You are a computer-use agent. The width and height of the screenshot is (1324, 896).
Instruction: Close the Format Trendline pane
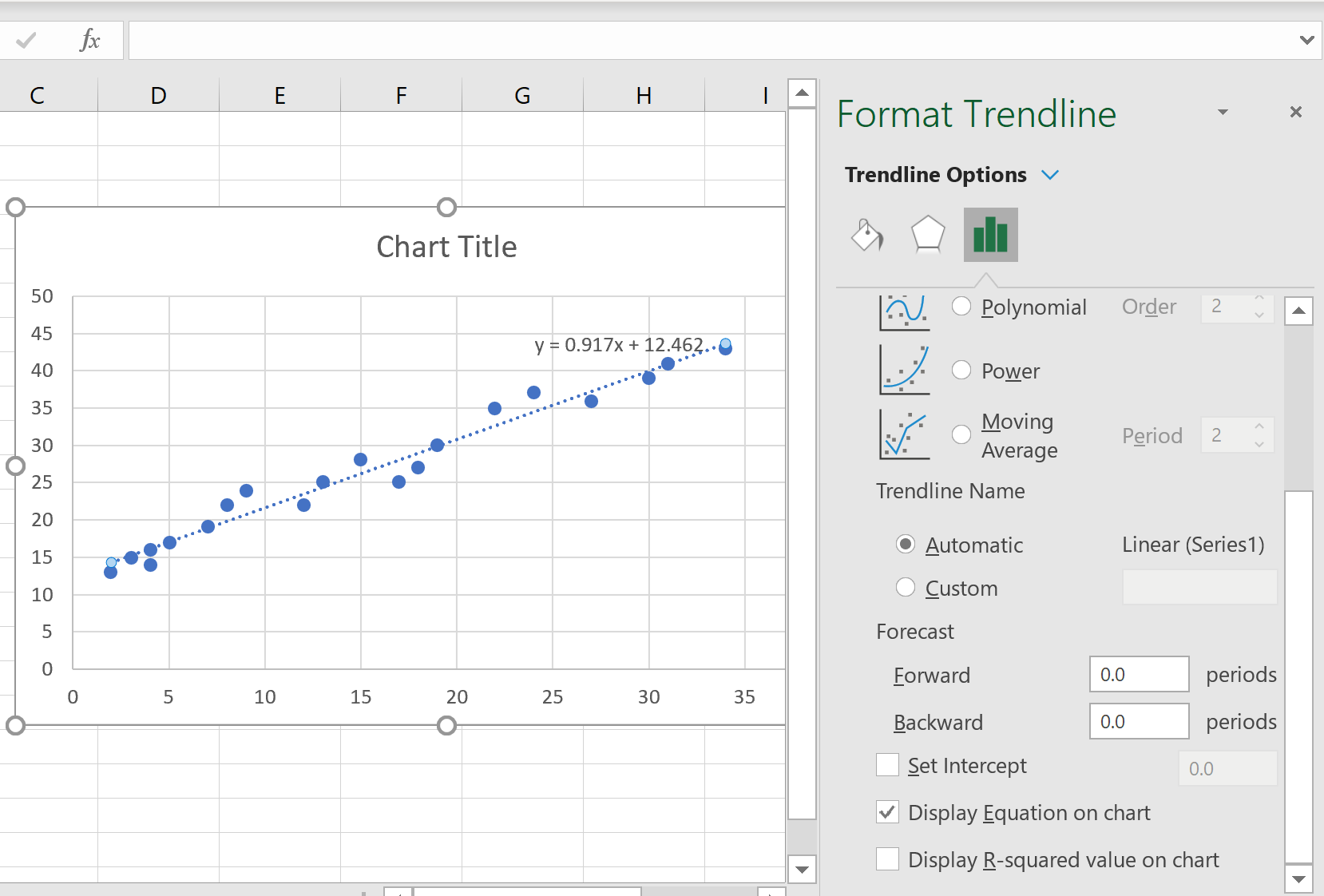(x=1296, y=112)
